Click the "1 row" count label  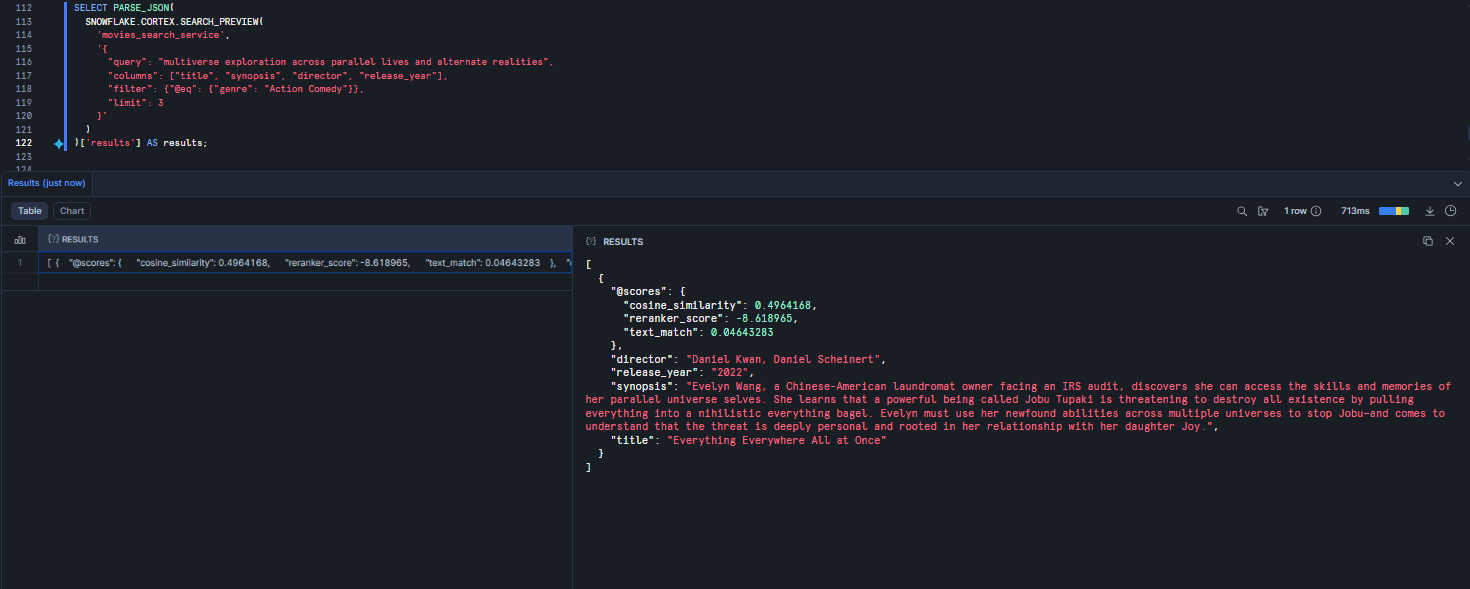click(1295, 211)
